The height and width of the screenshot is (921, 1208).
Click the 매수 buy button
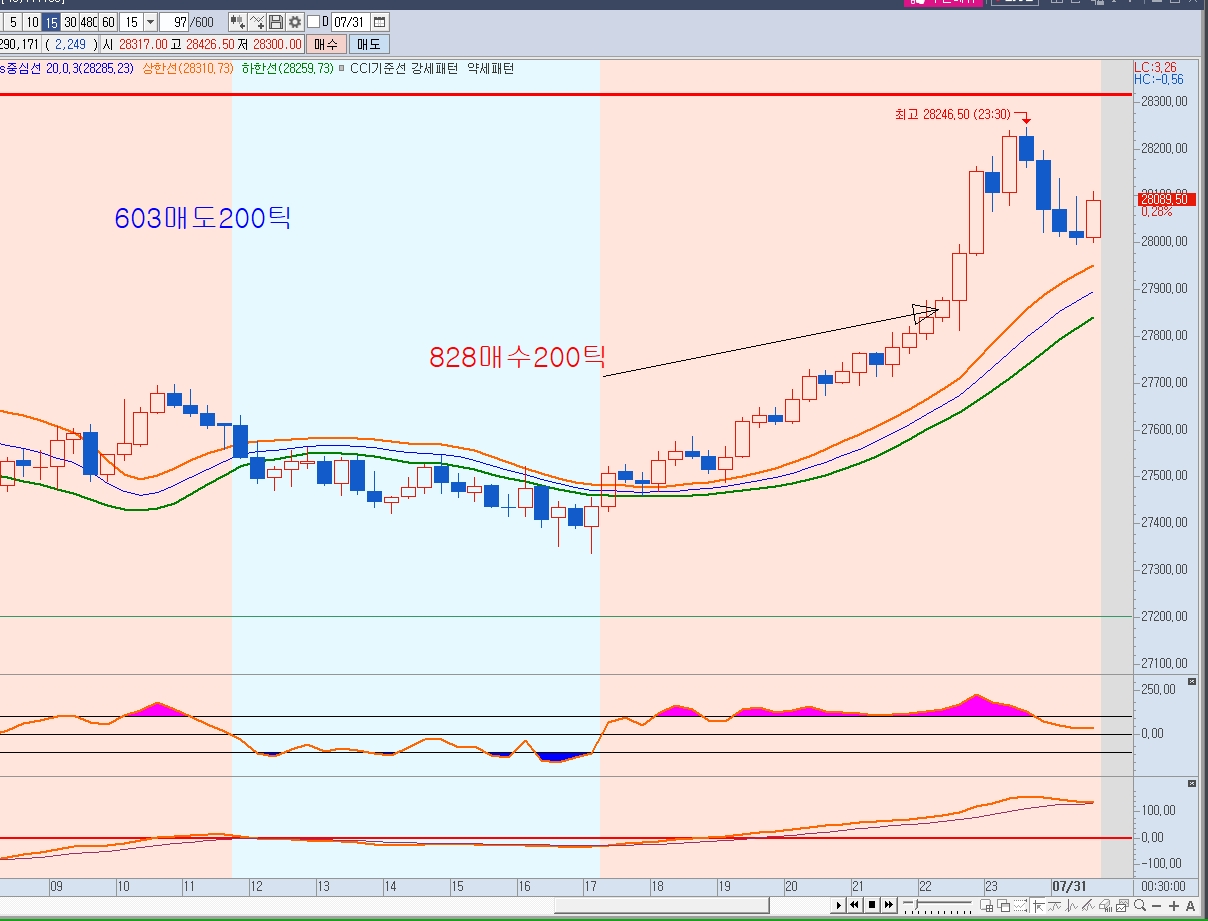(326, 44)
